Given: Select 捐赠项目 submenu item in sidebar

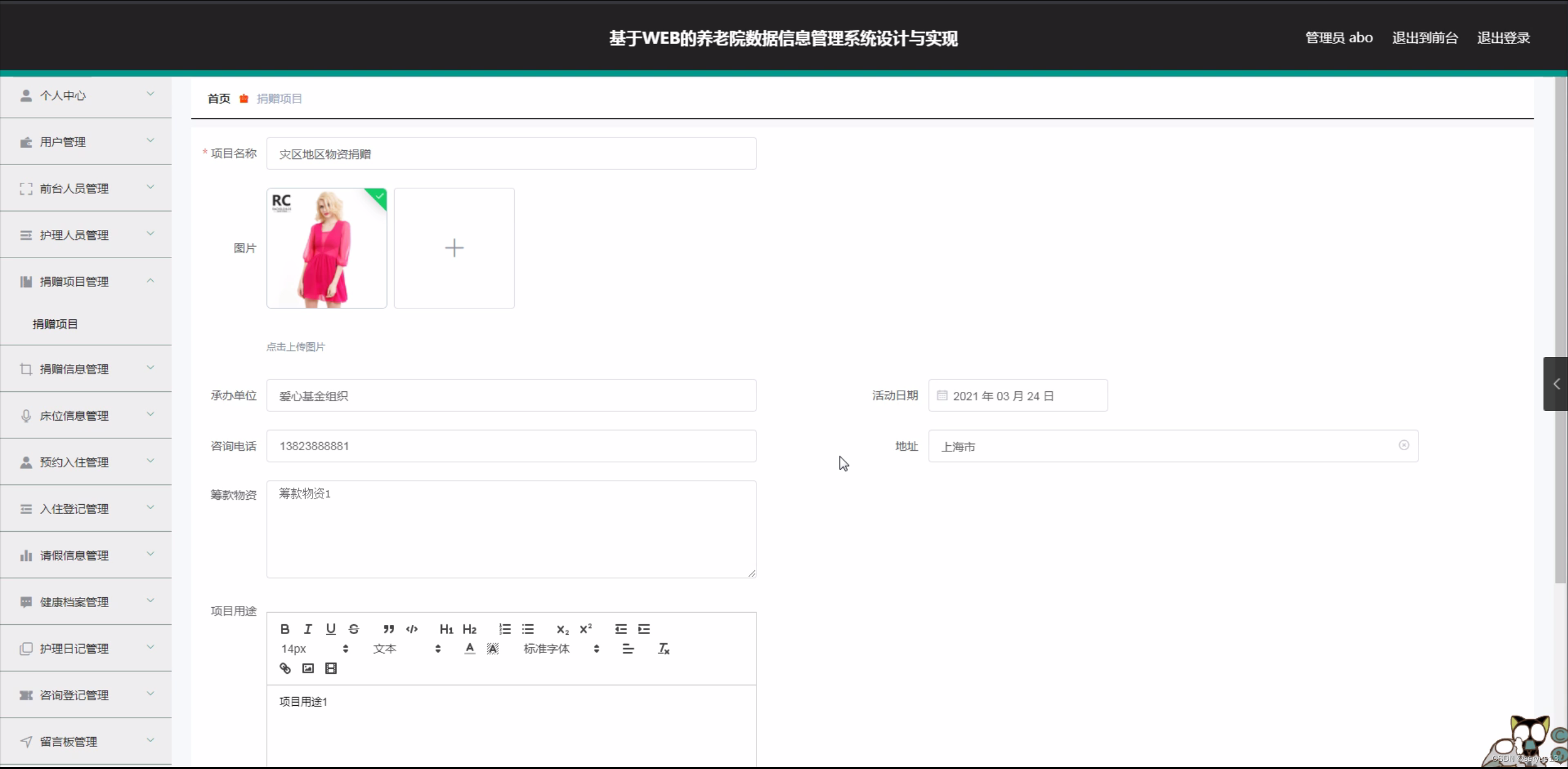Looking at the screenshot, I should pyautogui.click(x=55, y=324).
